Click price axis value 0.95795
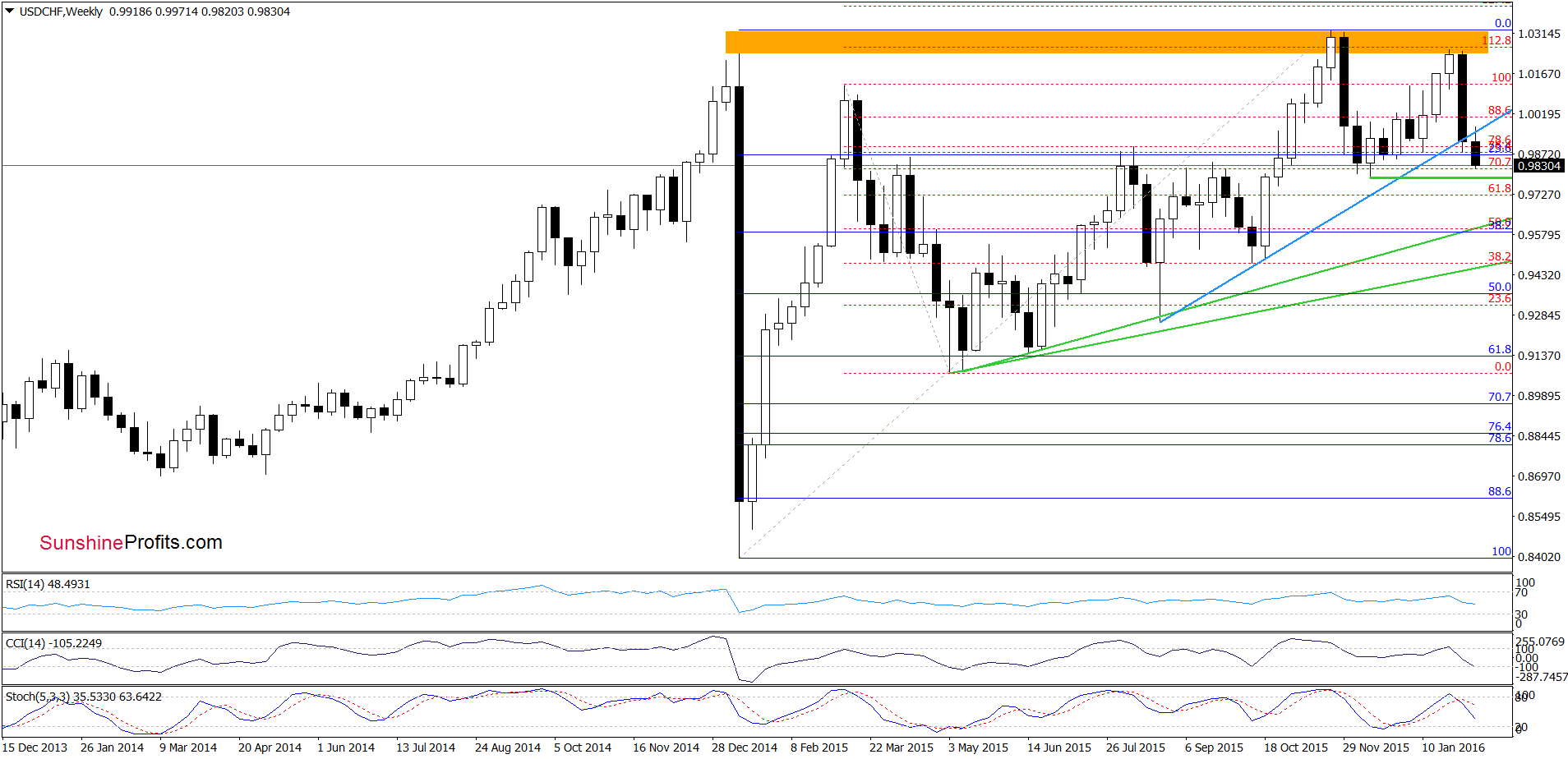This screenshot has height=759, width=1568. point(1539,235)
